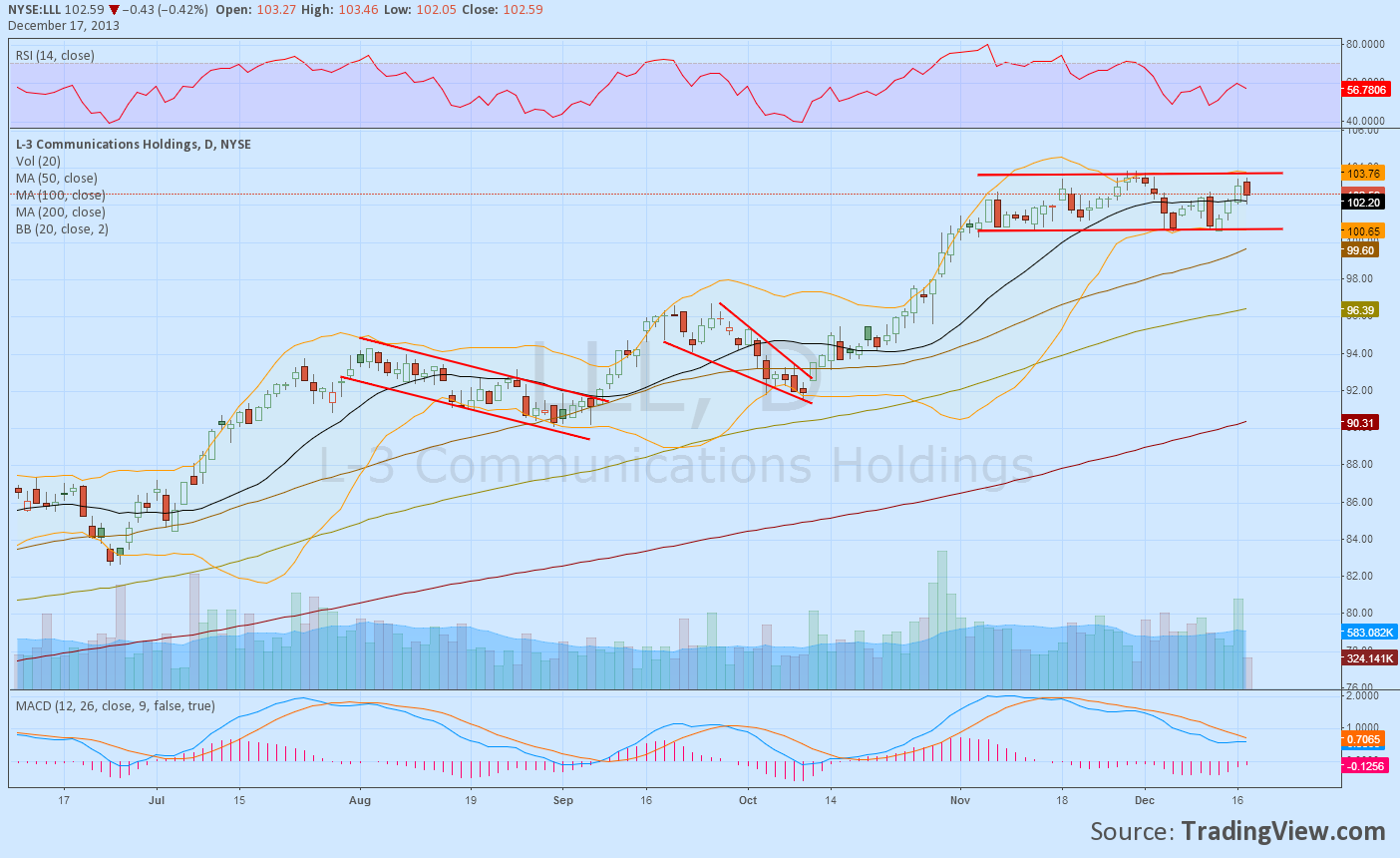
Task: Click the volume tag 583.082K
Action: [1369, 633]
